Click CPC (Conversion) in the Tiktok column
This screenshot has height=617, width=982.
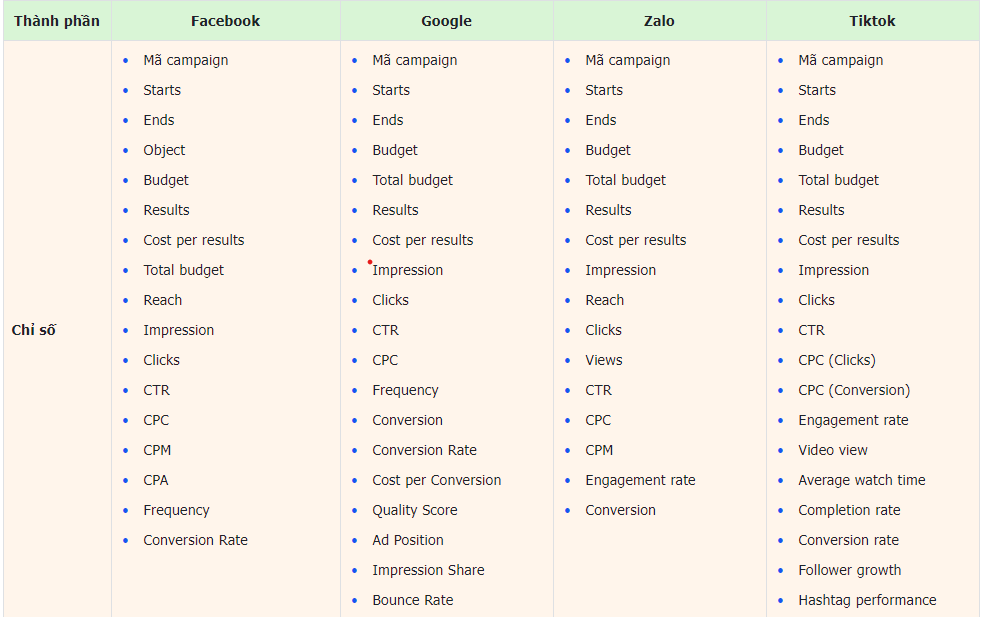click(854, 390)
